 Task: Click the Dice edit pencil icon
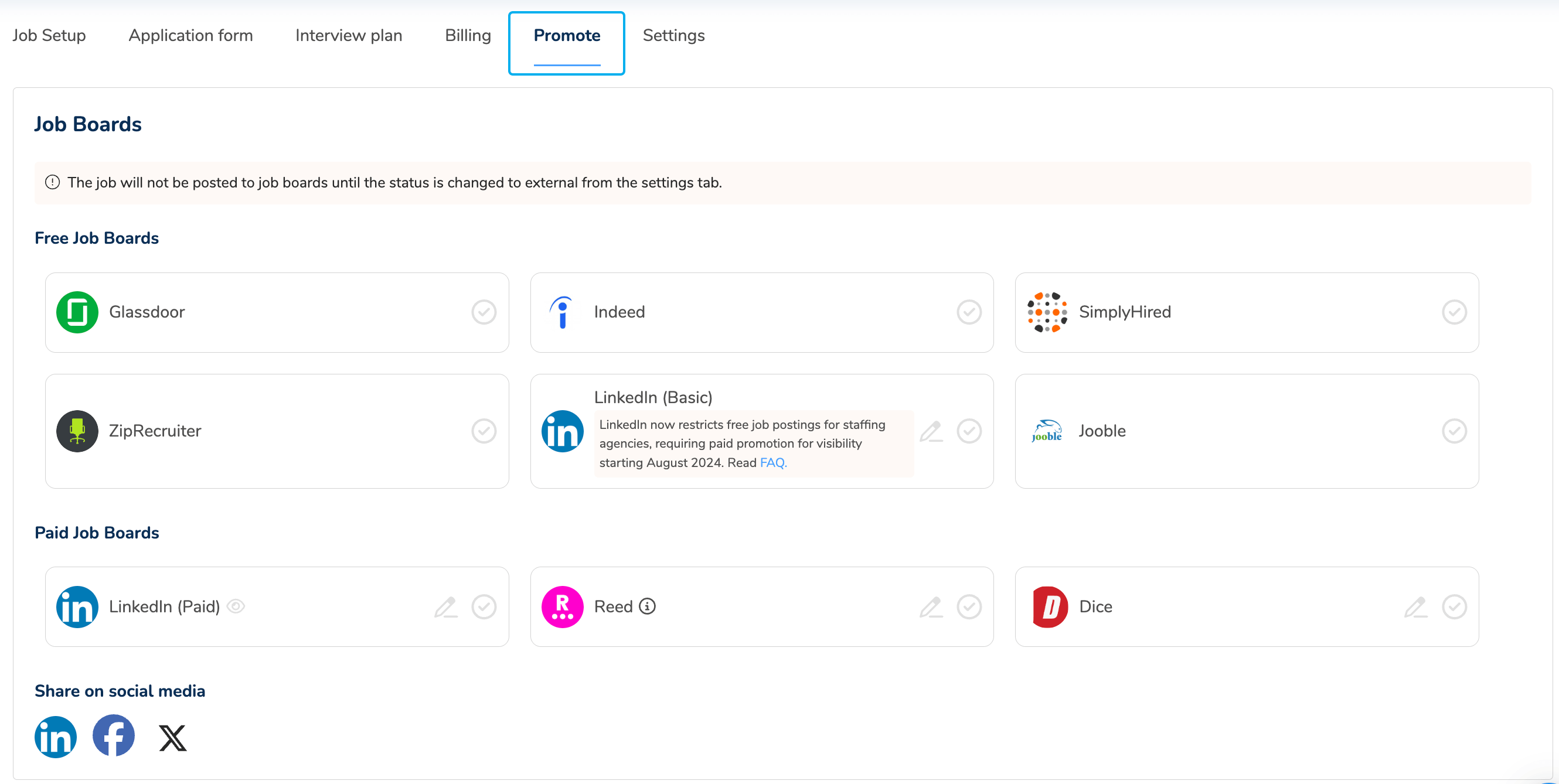(1415, 607)
